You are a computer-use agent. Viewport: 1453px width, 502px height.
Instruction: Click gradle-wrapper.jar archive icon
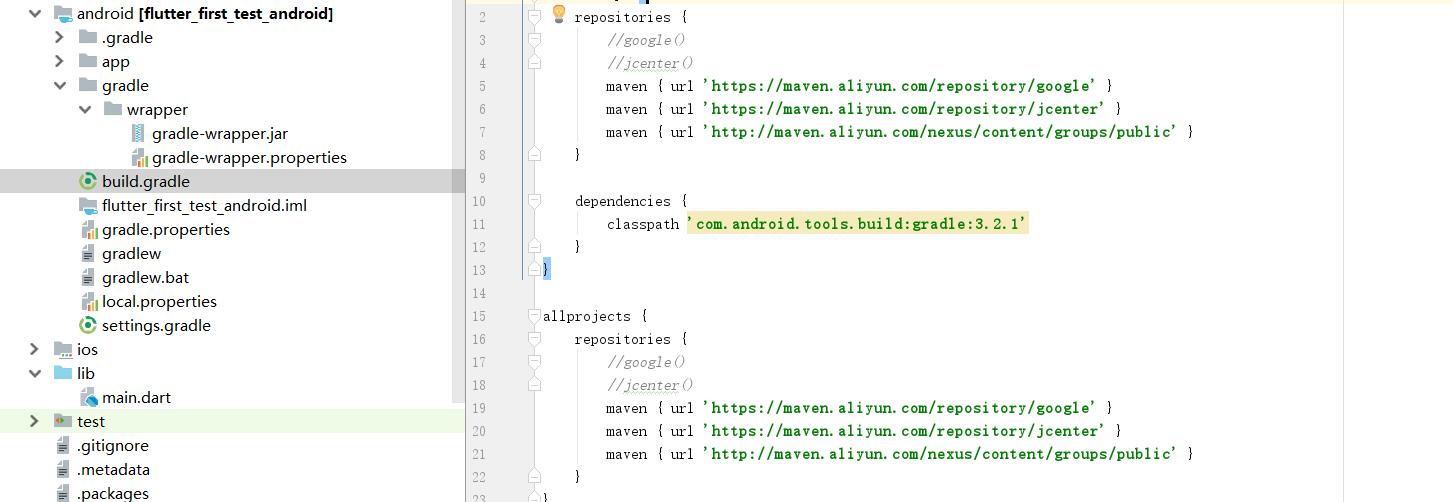138,133
